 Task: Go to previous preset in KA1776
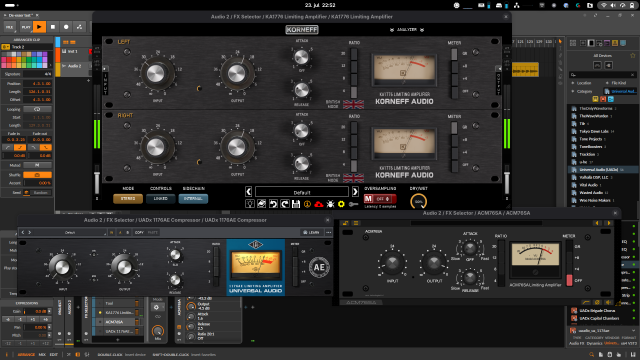coord(249,191)
